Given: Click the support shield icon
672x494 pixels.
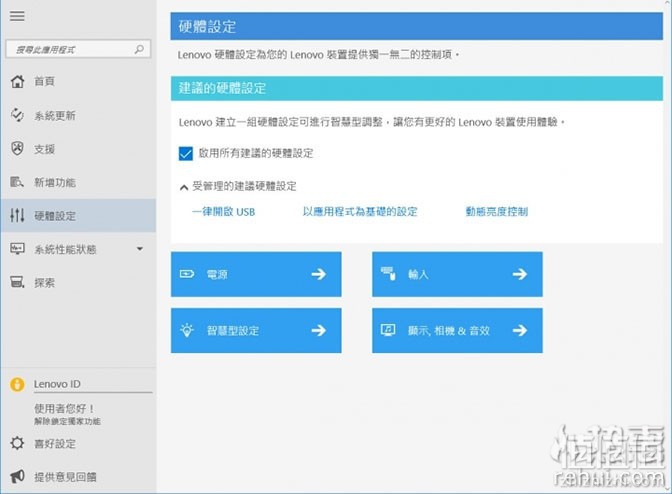Looking at the screenshot, I should tap(17, 149).
